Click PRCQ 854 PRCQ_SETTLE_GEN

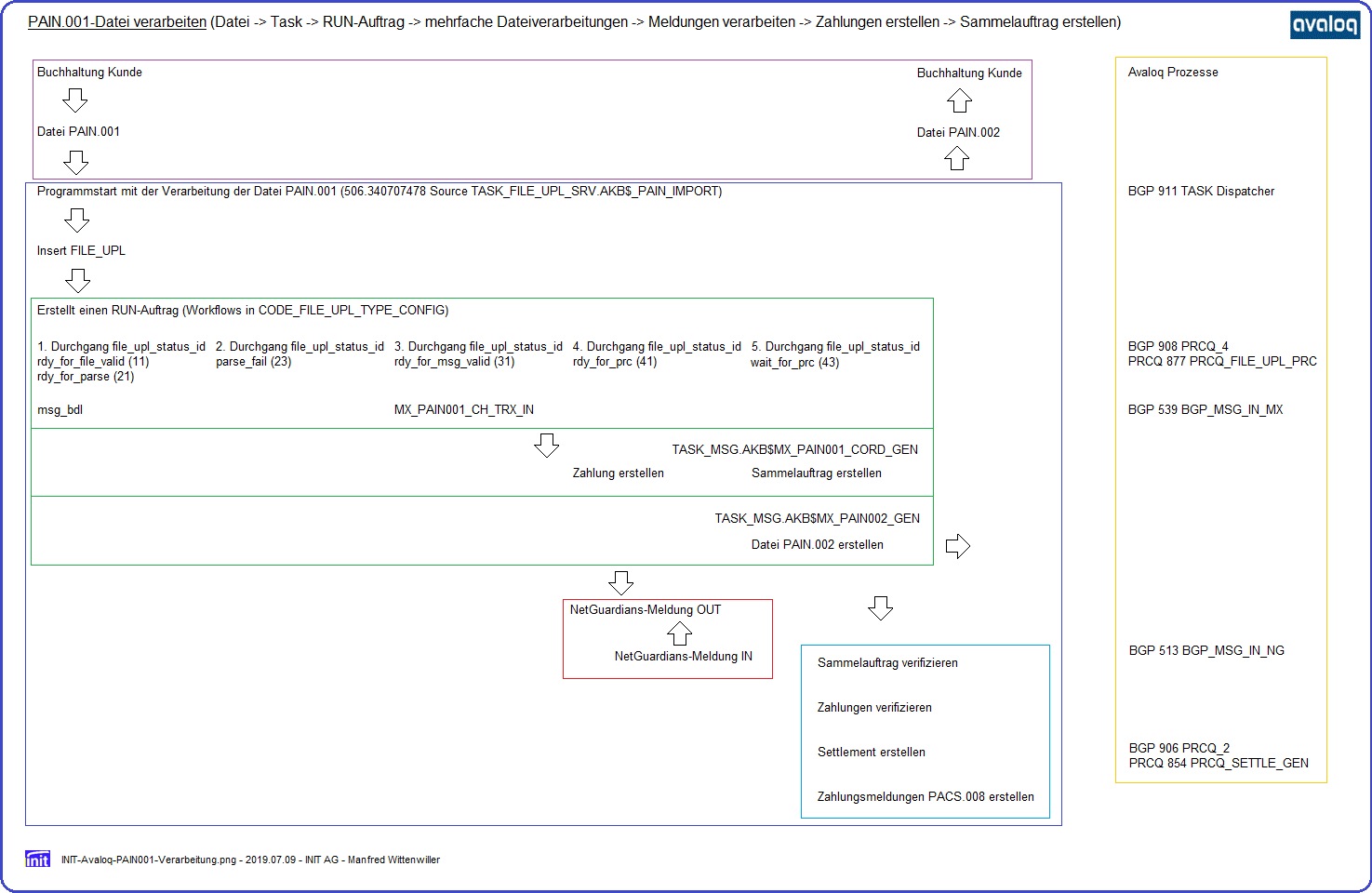1219,763
